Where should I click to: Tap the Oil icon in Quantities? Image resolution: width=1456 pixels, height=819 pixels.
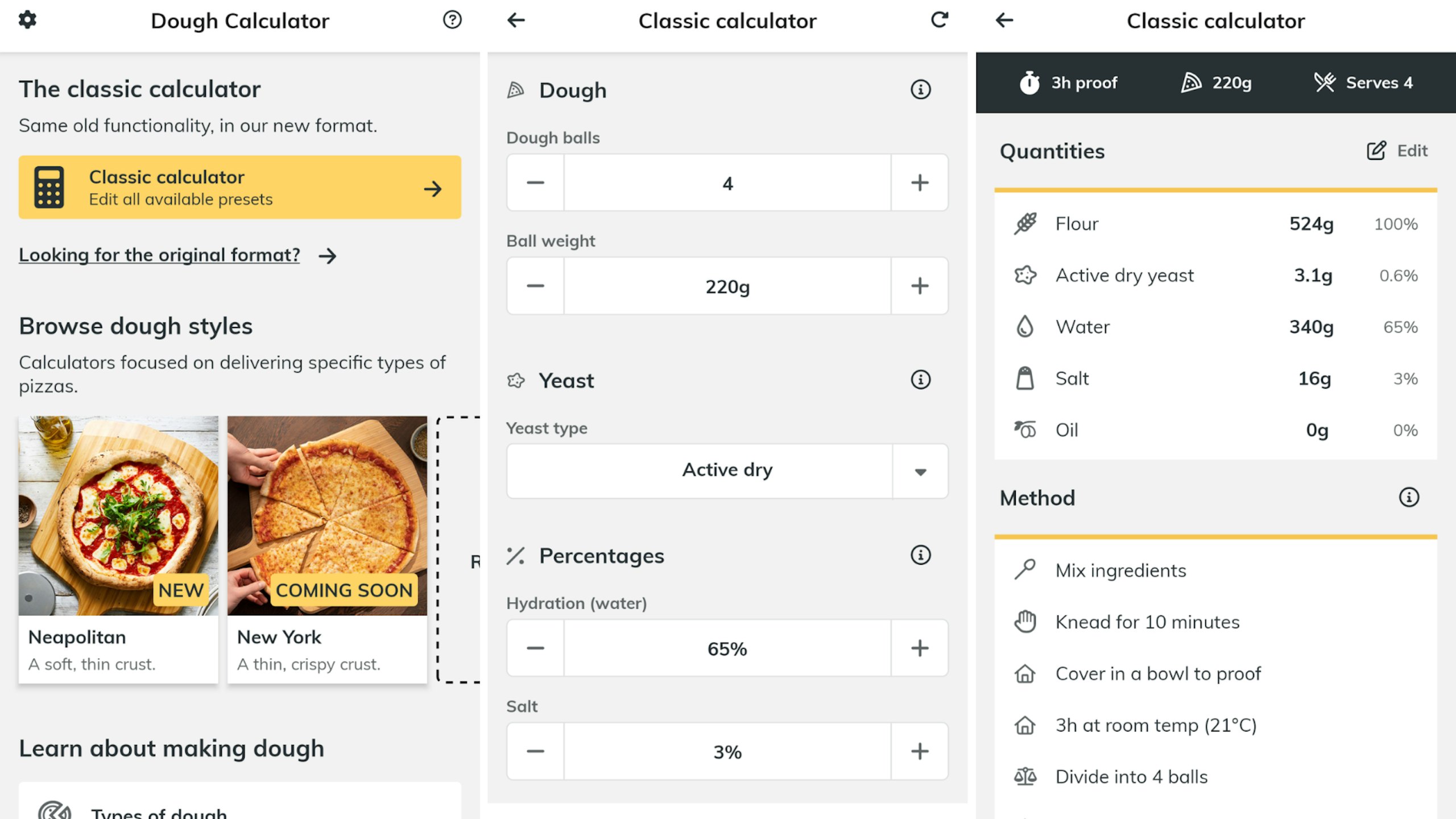coord(1025,429)
